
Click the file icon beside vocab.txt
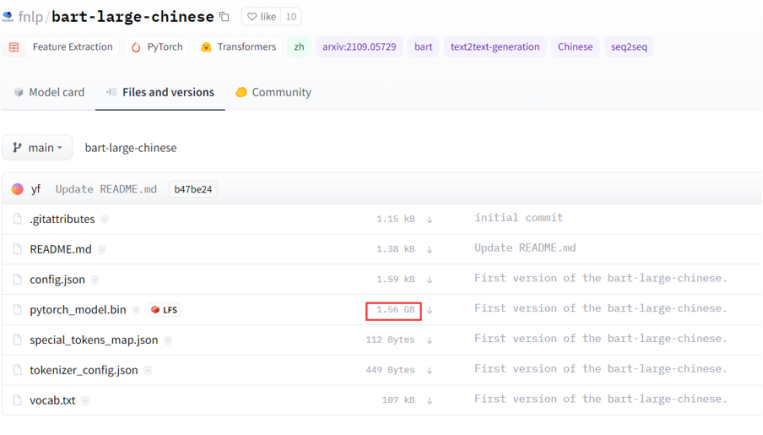click(x=17, y=400)
